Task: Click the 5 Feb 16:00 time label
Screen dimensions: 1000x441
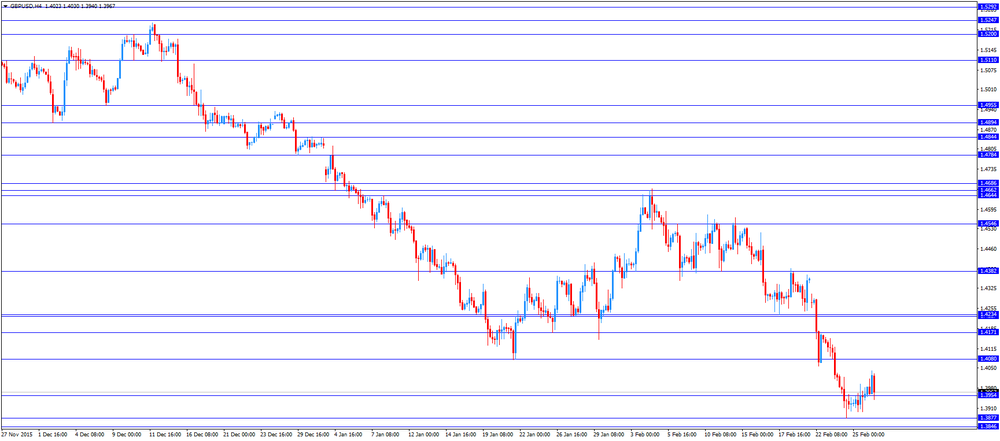Action: 684,435
